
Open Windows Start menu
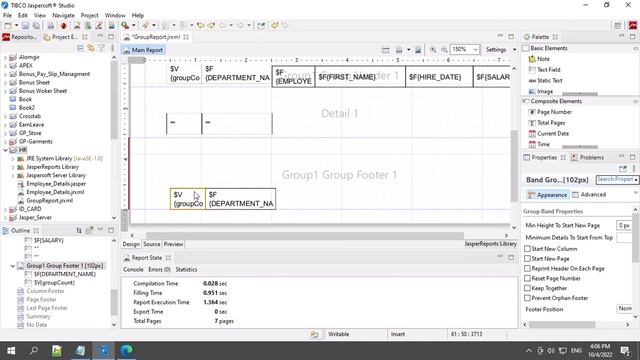click(x=11, y=351)
